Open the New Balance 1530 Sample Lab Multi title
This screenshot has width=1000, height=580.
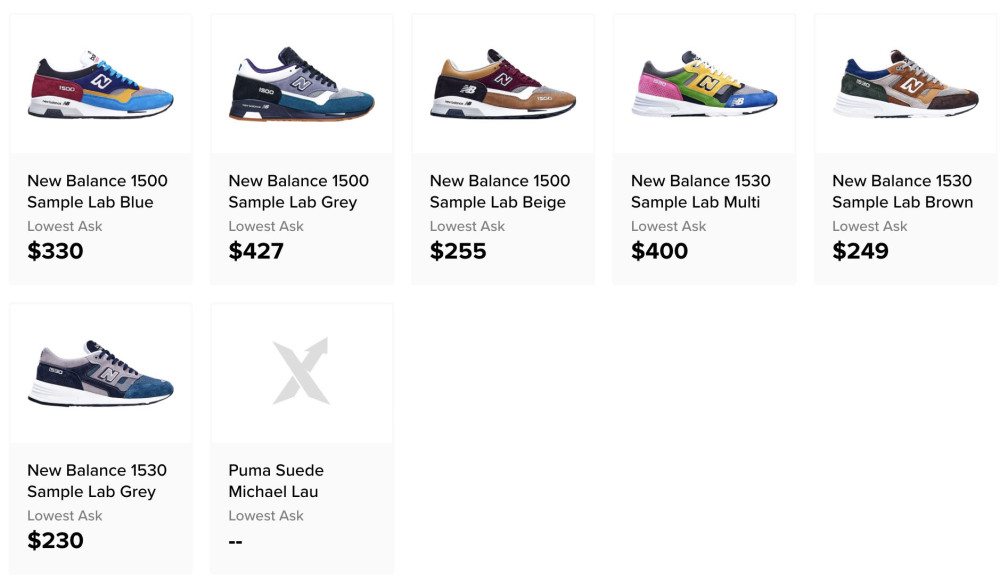(x=700, y=191)
